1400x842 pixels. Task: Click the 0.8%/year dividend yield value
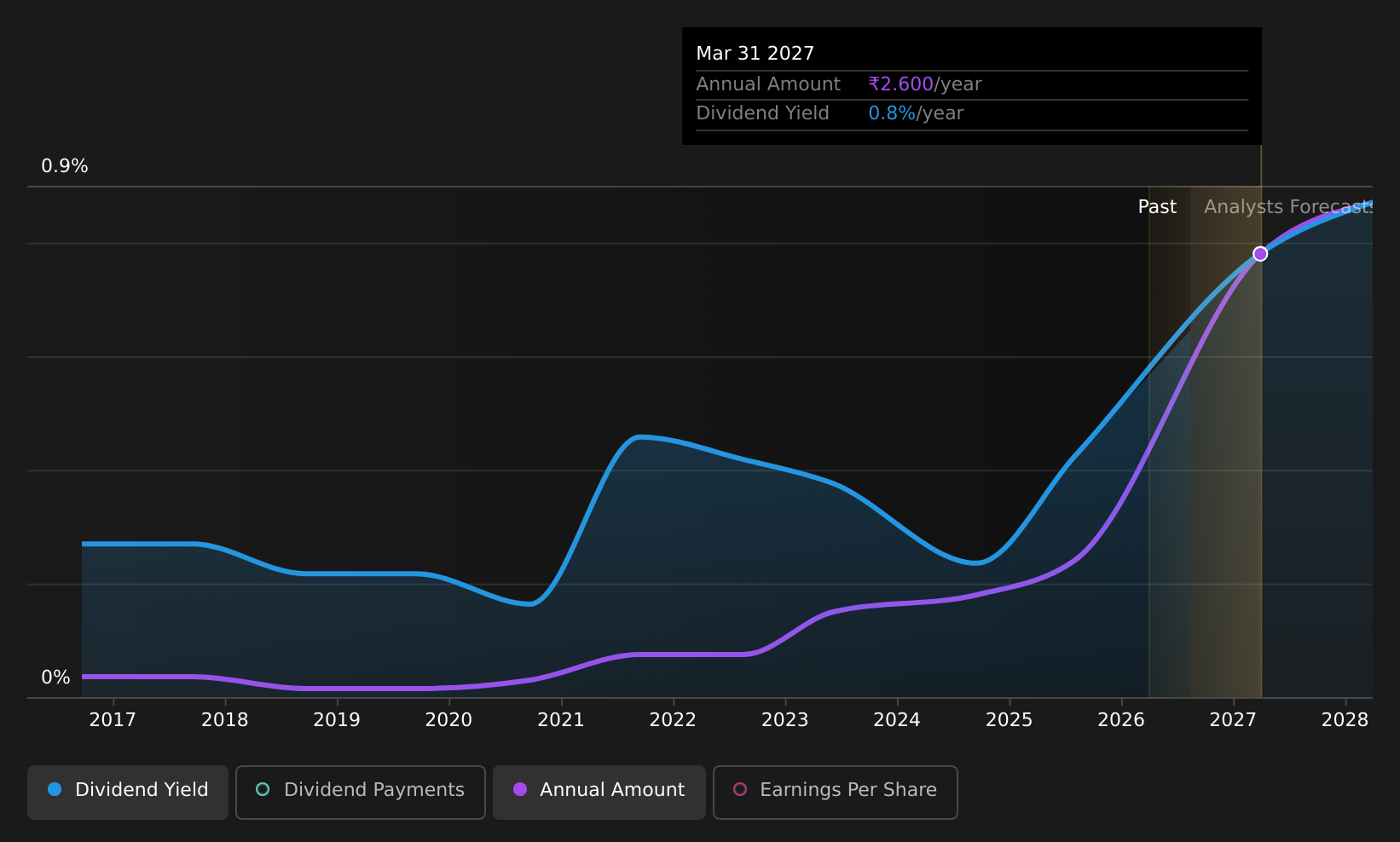[916, 113]
